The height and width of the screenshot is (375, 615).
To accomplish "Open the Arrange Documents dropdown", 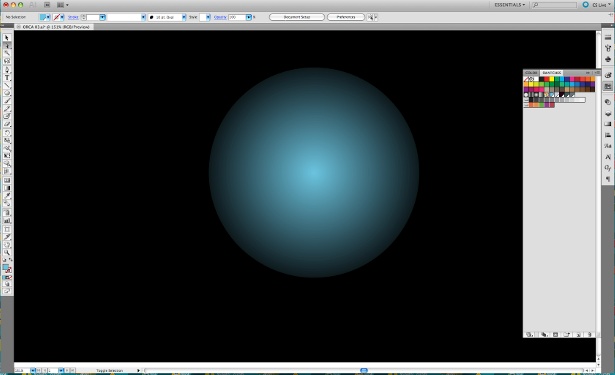I will (x=62, y=5).
